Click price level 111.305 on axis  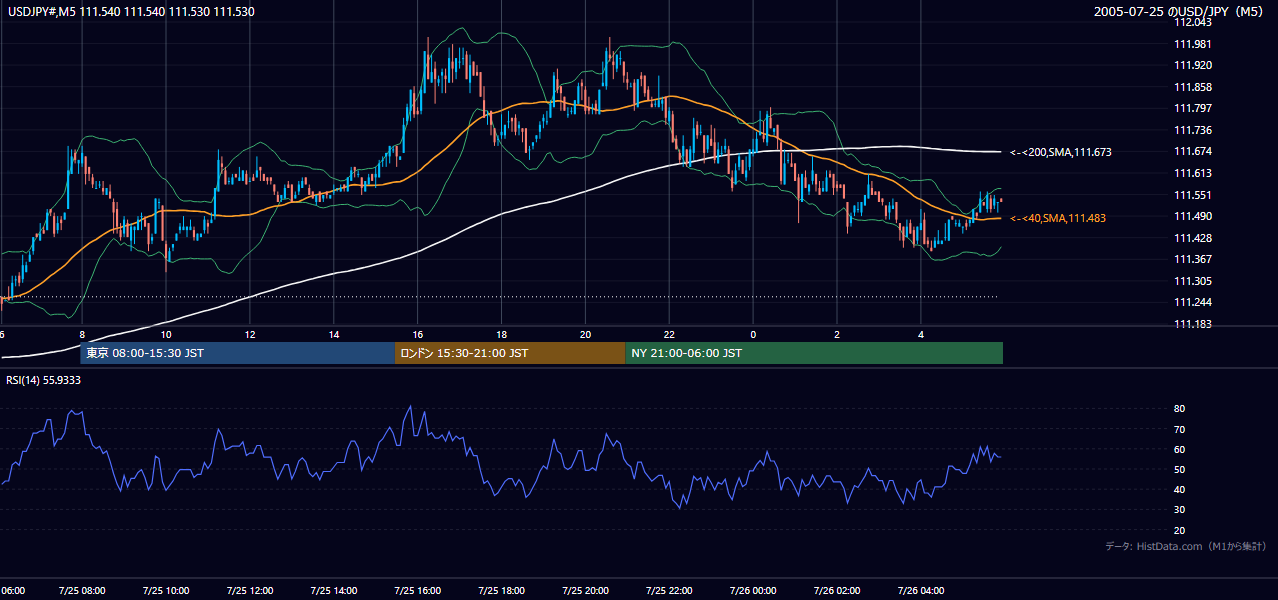tap(1192, 281)
